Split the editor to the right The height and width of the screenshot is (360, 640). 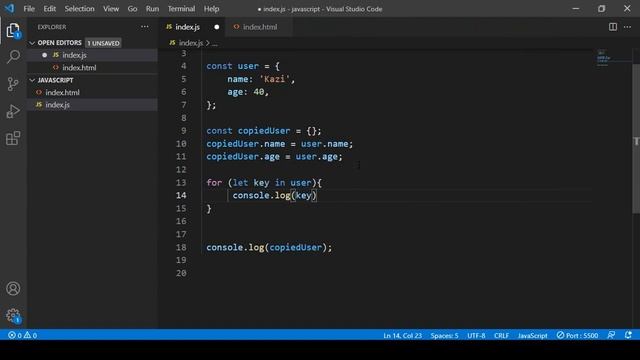click(x=613, y=27)
